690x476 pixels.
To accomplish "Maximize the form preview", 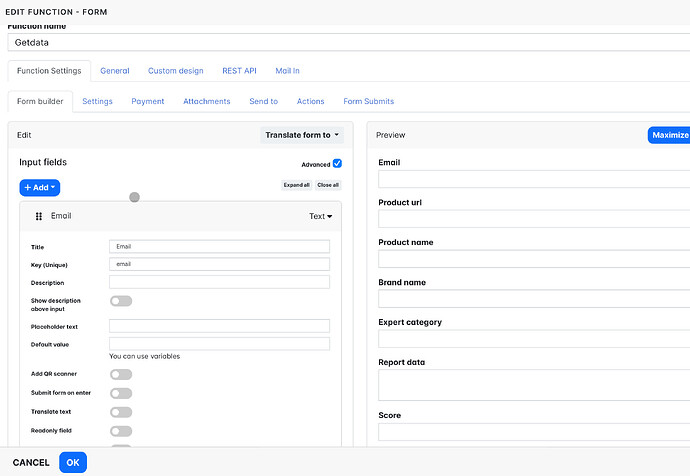I will coord(668,135).
